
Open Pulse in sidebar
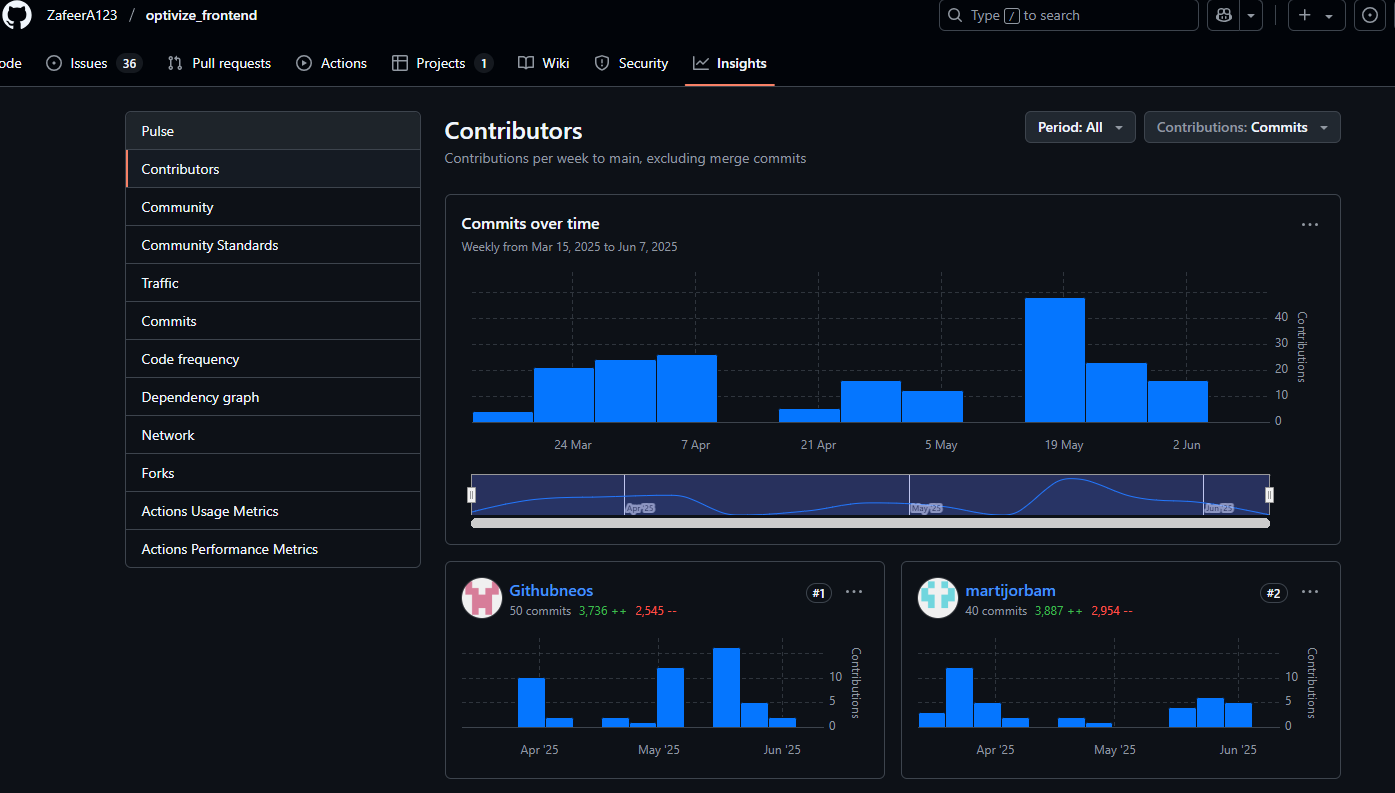click(273, 131)
